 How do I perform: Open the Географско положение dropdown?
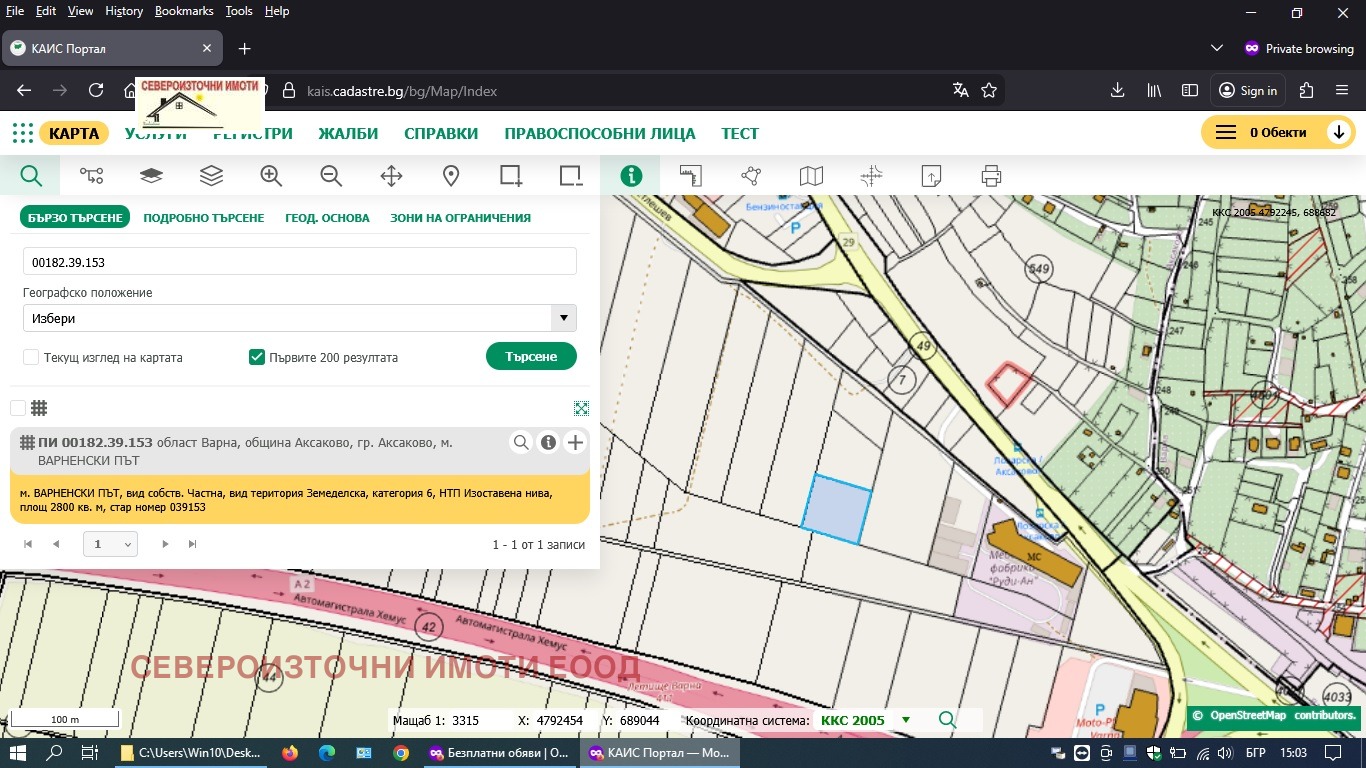point(563,318)
